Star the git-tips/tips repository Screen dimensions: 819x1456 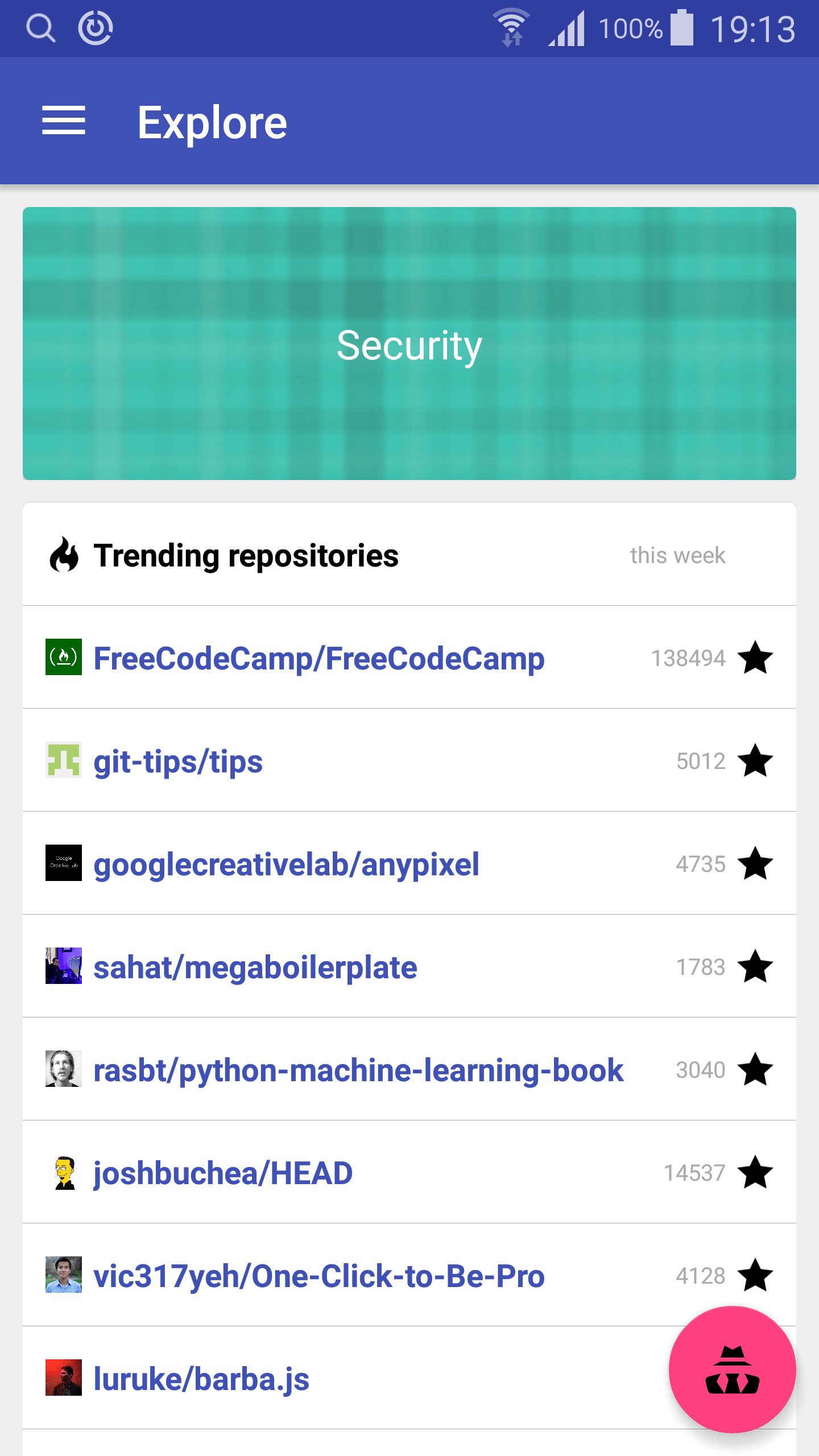[755, 760]
